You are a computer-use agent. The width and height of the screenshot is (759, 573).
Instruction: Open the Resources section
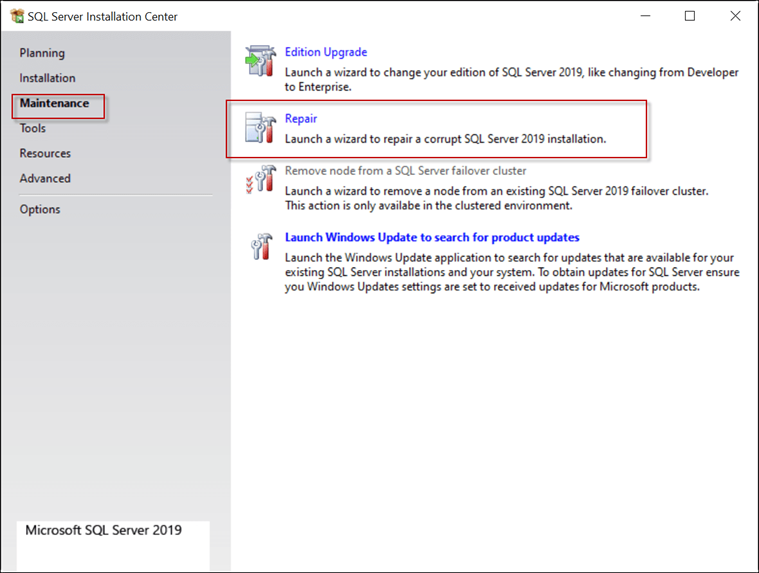(45, 153)
